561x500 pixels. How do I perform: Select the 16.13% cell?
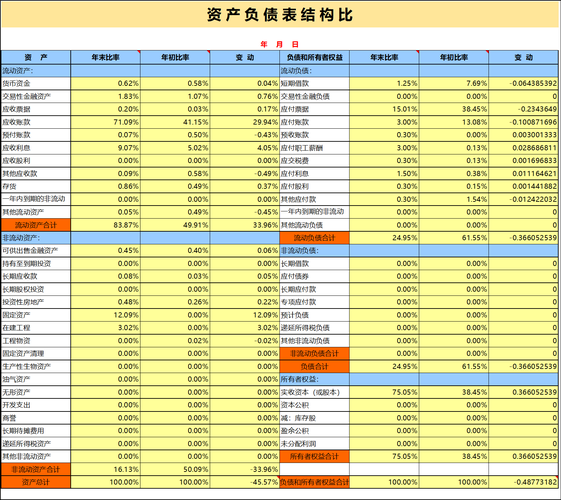[x=106, y=469]
